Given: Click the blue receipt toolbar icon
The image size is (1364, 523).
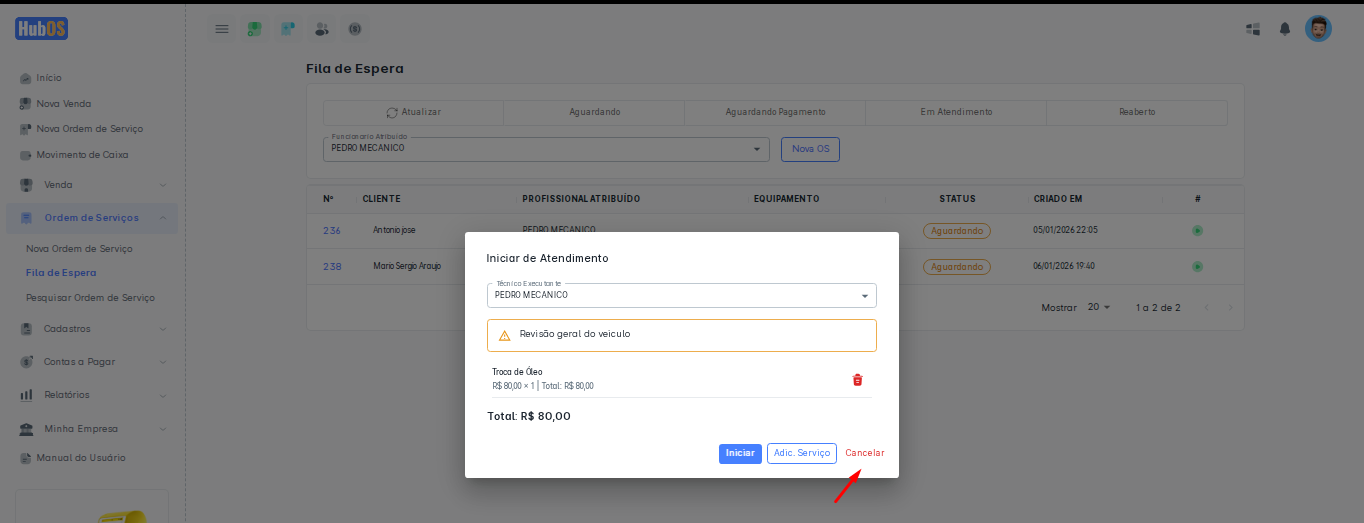Looking at the screenshot, I should point(288,29).
